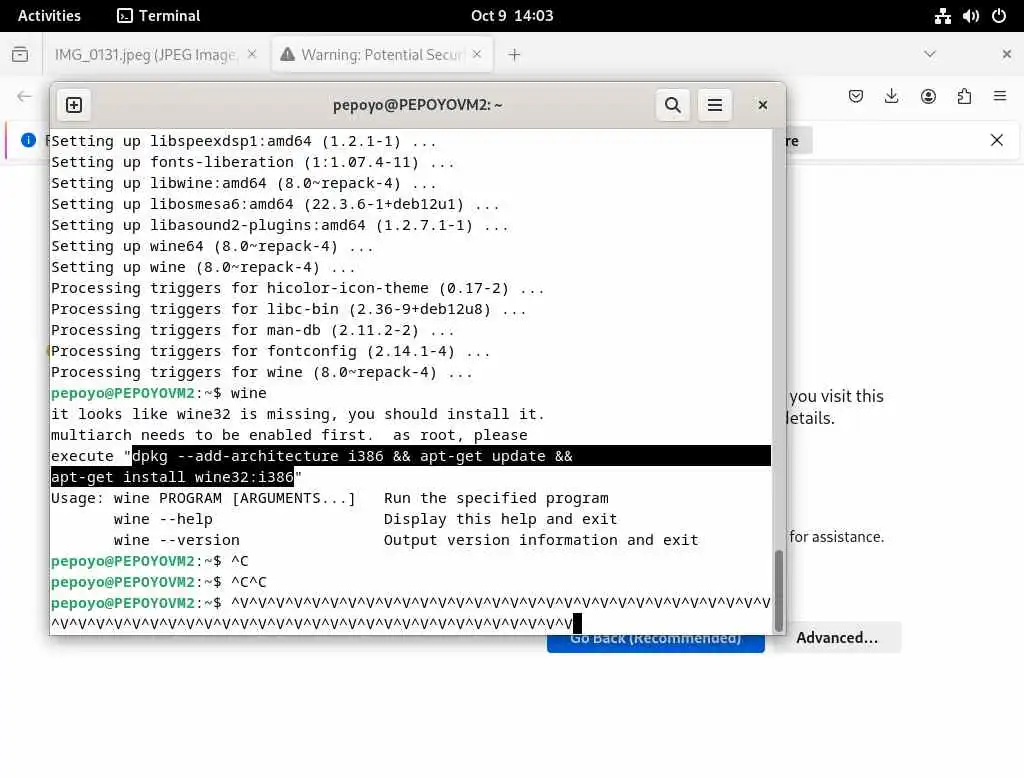Close the Warning Potential Security tab
1024x778 pixels.
click(x=477, y=55)
